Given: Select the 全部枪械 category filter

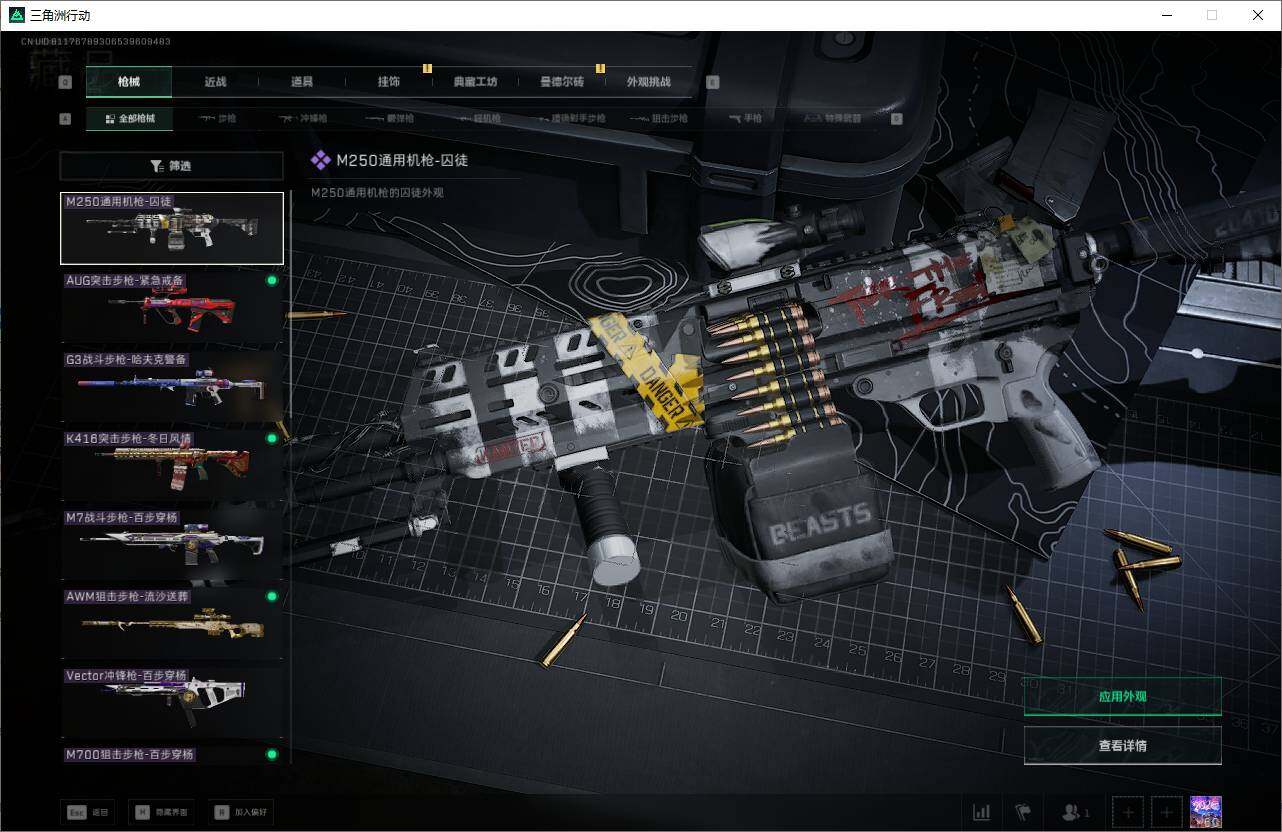Looking at the screenshot, I should (x=129, y=119).
